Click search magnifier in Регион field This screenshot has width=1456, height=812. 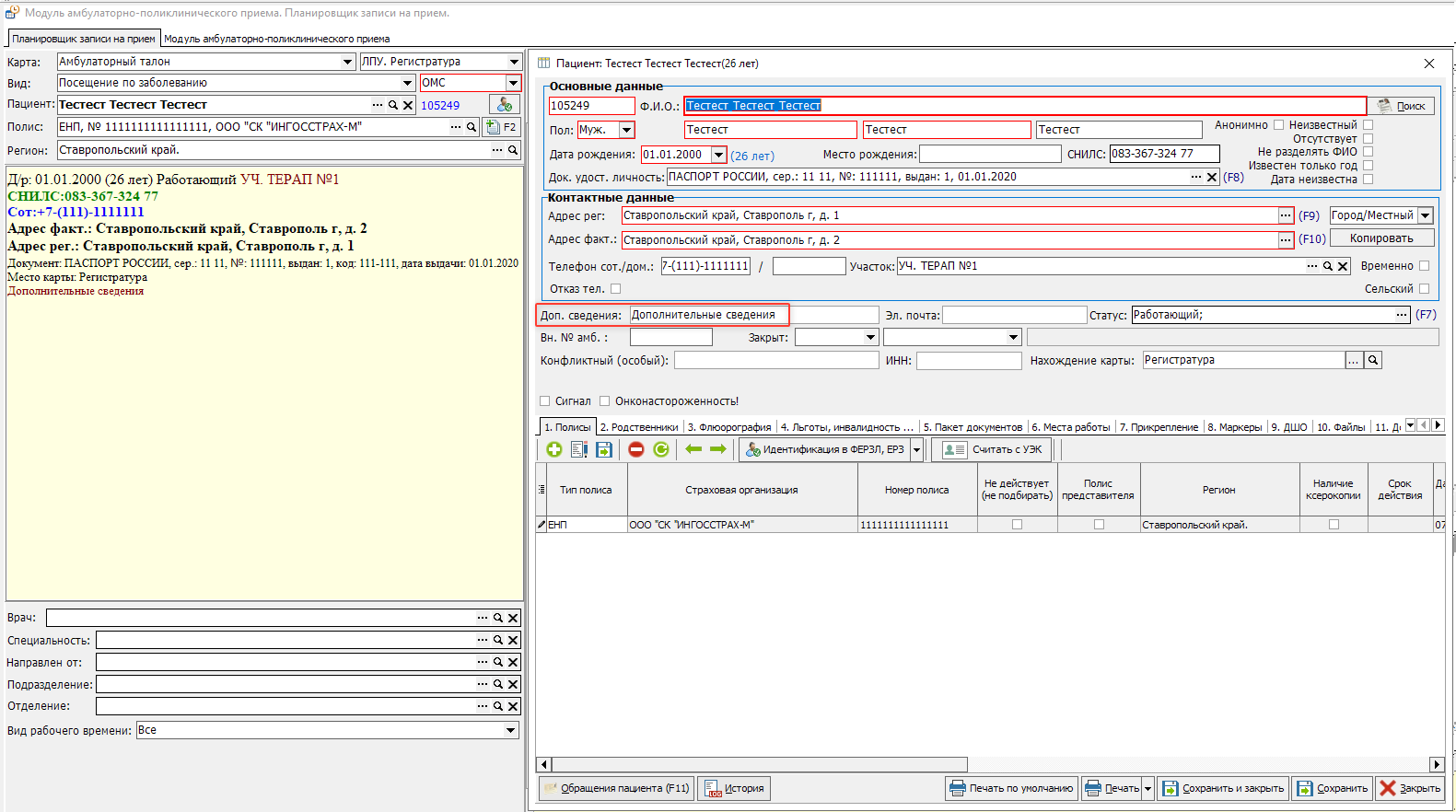(x=513, y=150)
